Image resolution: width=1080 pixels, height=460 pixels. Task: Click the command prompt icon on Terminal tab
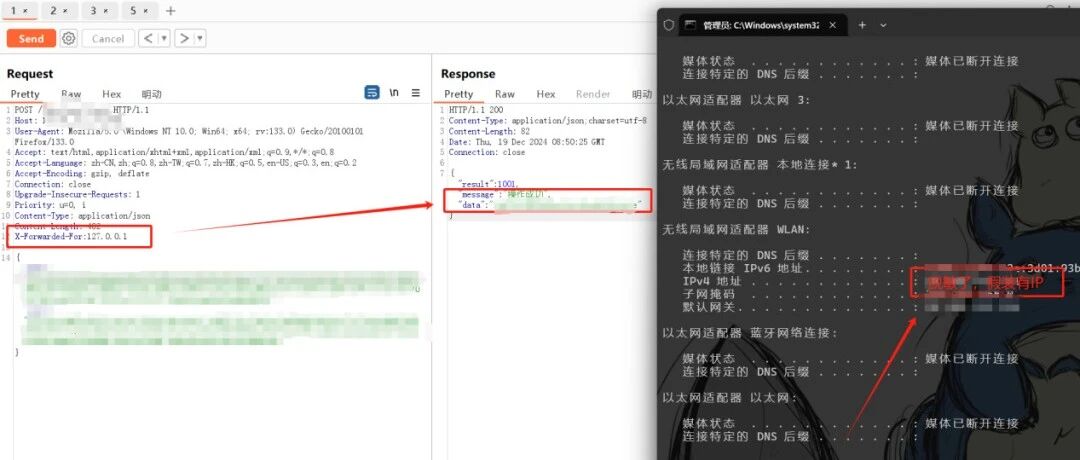coord(691,25)
